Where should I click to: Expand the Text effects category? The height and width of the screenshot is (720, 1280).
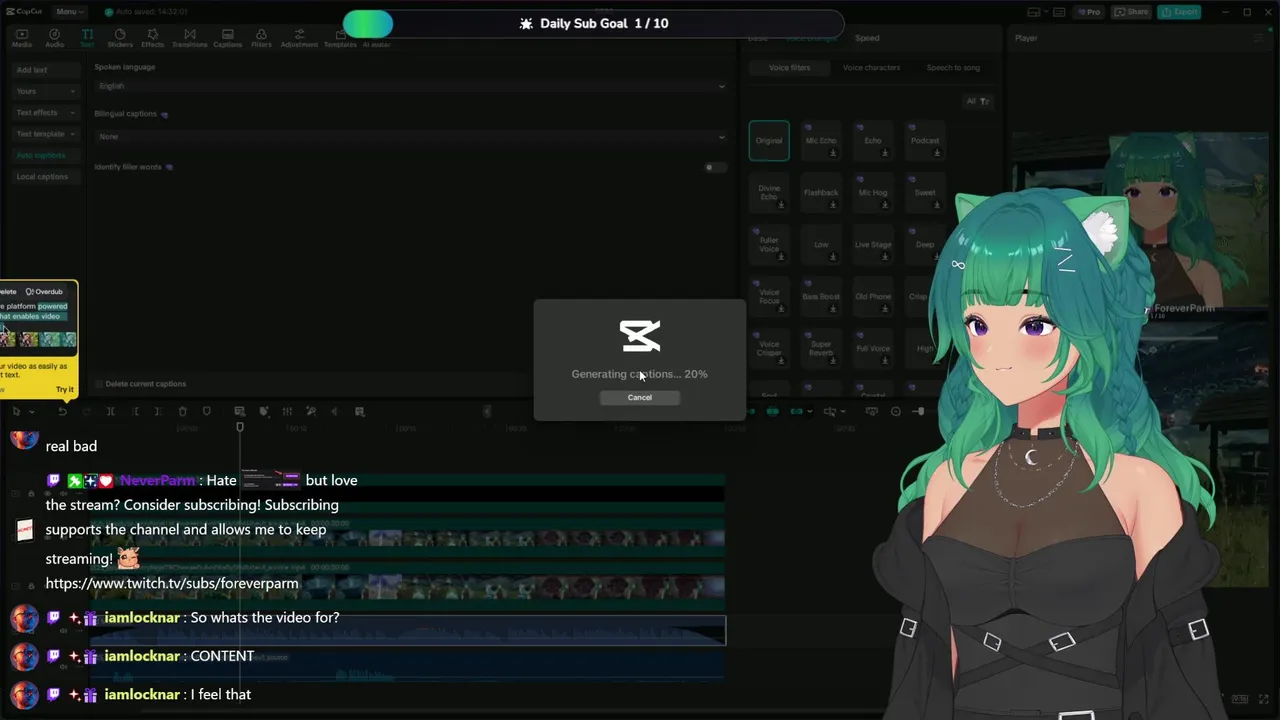[45, 112]
